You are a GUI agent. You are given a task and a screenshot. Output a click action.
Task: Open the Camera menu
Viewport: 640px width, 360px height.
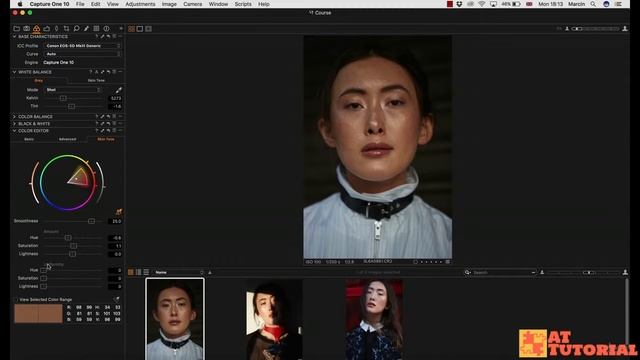[x=193, y=4]
